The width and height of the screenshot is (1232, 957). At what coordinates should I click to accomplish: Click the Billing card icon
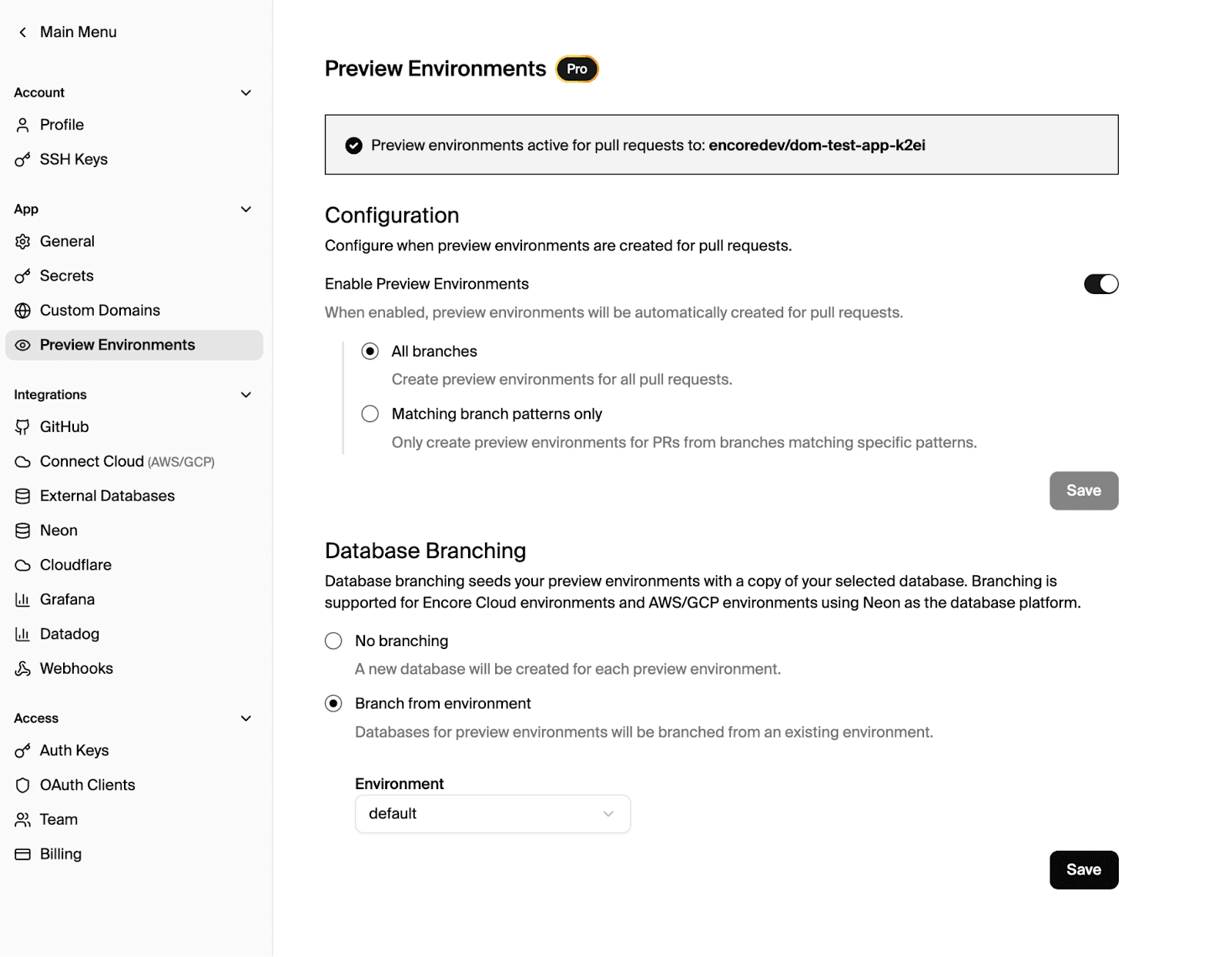tap(23, 855)
